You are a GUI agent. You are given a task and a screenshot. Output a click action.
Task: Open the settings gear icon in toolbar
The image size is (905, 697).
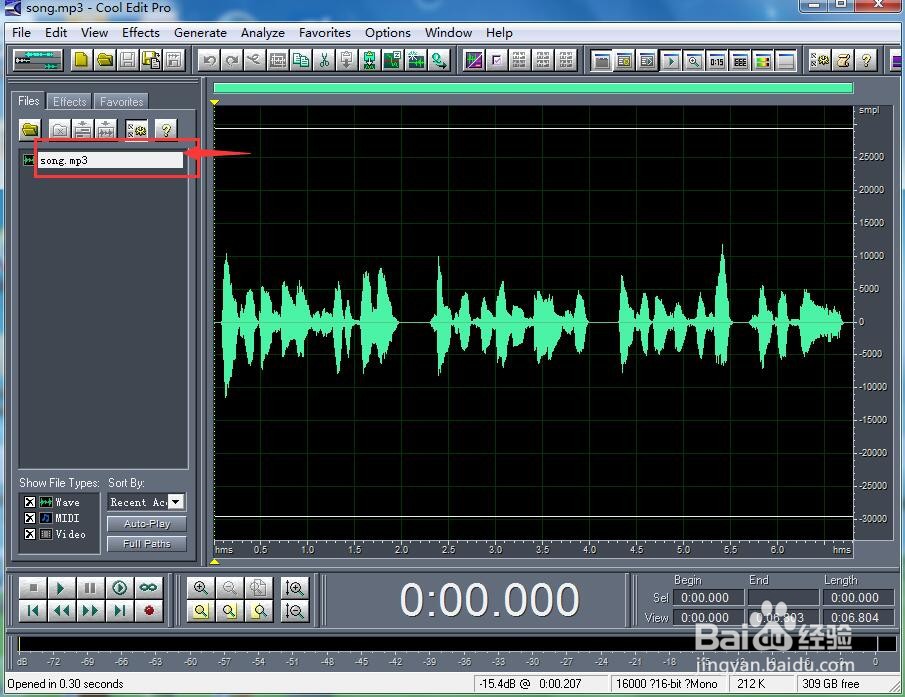[x=820, y=60]
